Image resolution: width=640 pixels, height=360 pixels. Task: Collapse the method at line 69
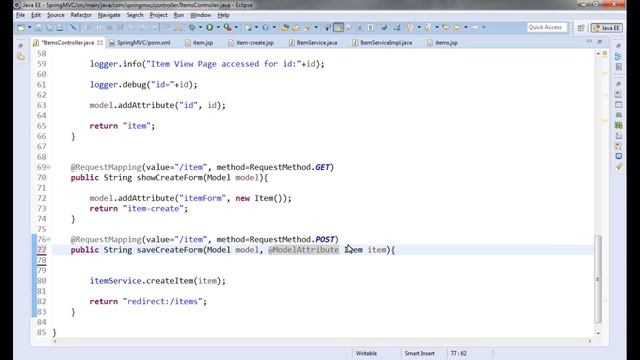49,167
